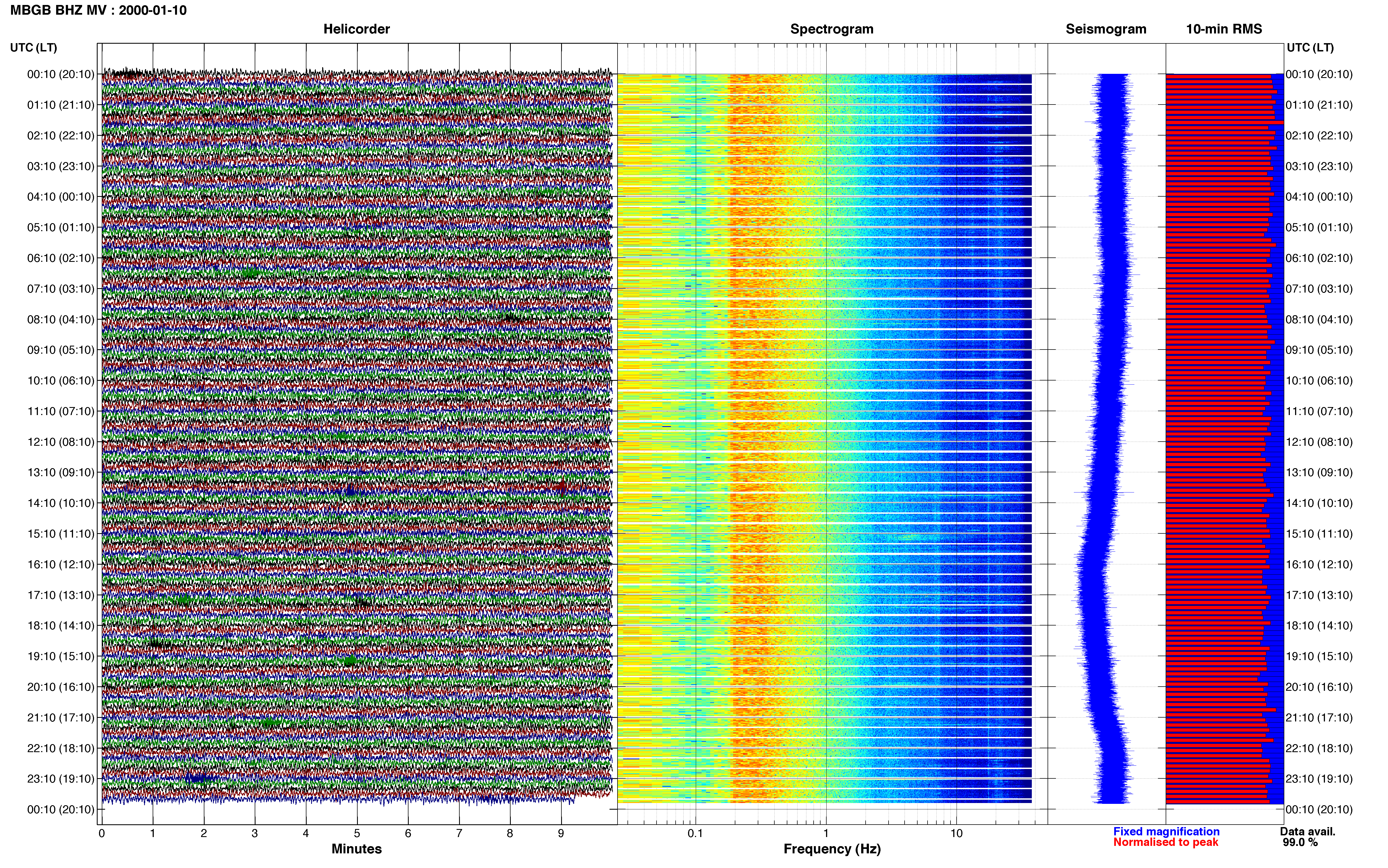This screenshot has height=868, width=1388.
Task: Click left time label 17:10 (13:10)
Action: point(60,595)
